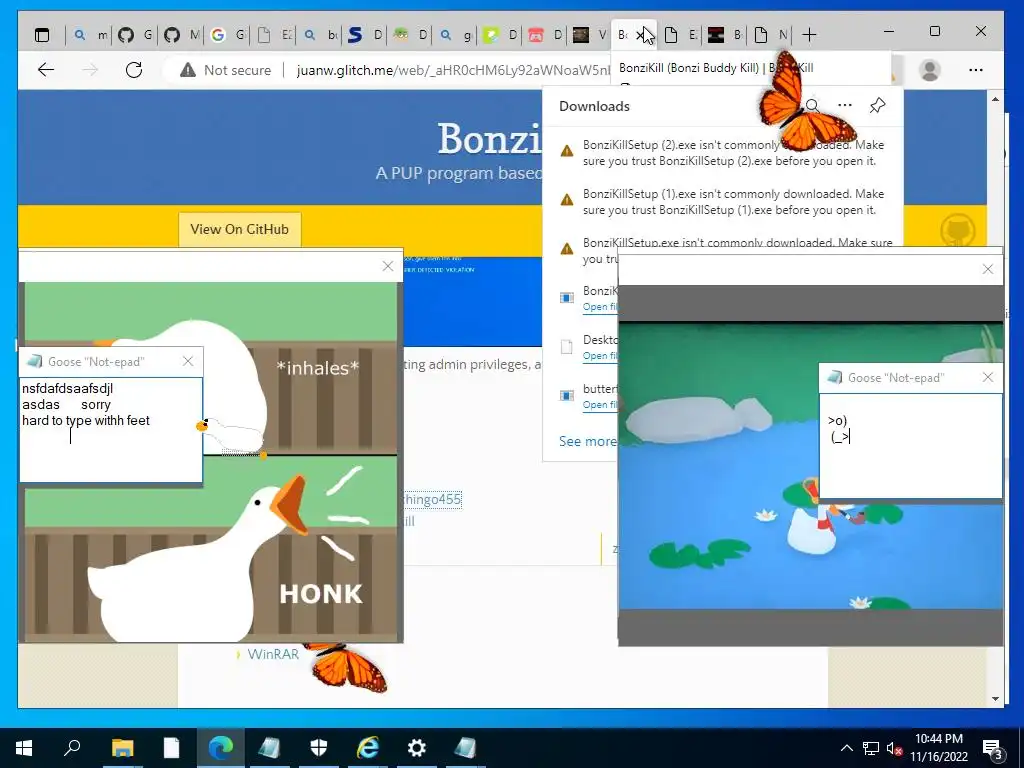Click the network tray icon
Image resolution: width=1024 pixels, height=768 pixels.
point(871,748)
